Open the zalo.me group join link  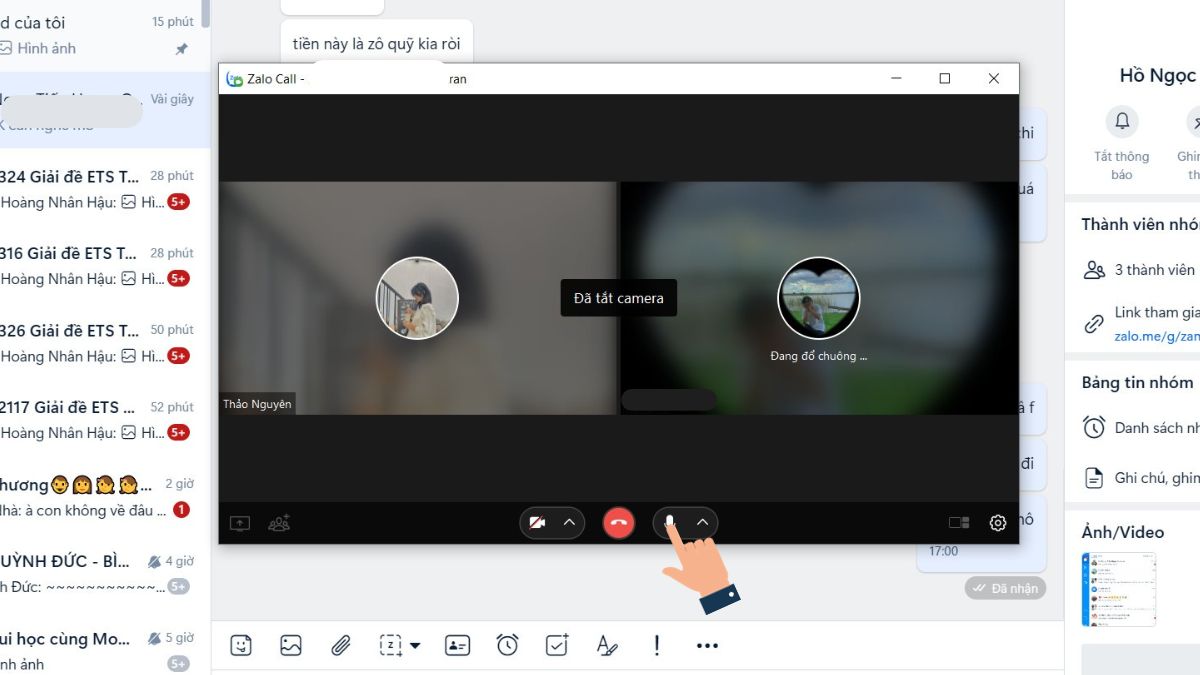coord(1156,337)
